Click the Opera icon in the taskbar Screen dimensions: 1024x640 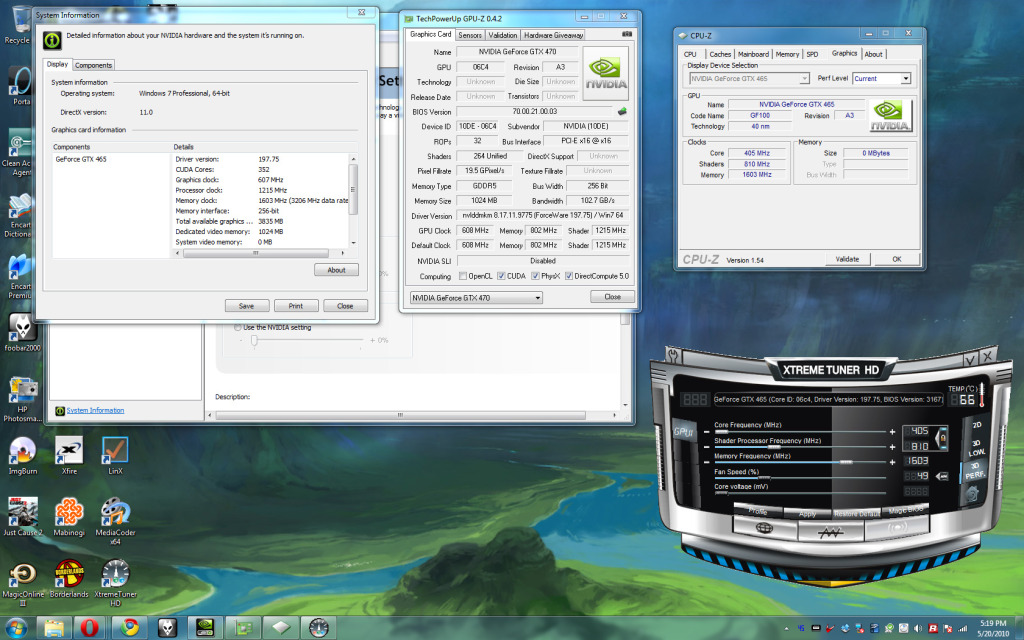88,627
